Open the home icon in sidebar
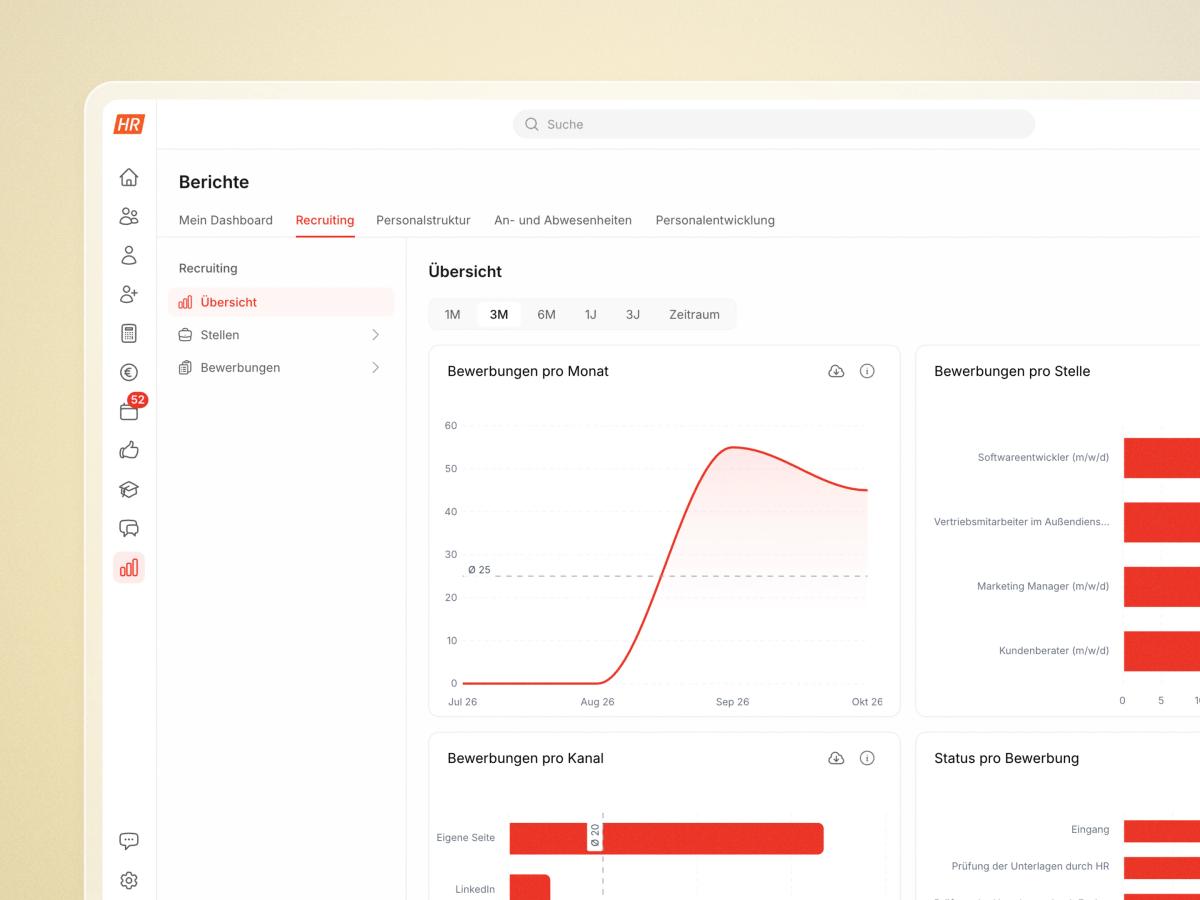This screenshot has height=900, width=1200. [x=129, y=177]
